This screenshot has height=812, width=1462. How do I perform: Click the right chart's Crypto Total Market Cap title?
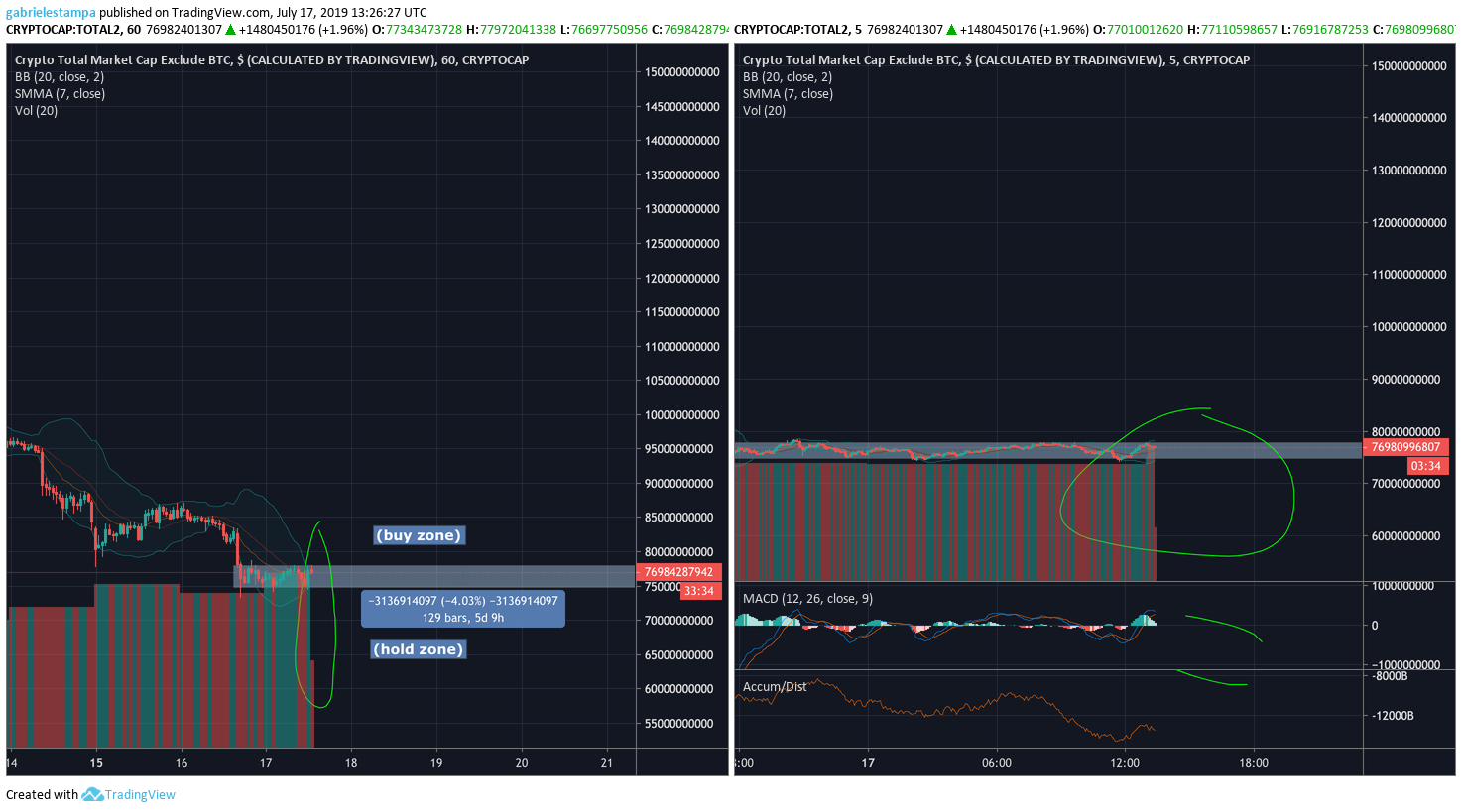tap(996, 60)
